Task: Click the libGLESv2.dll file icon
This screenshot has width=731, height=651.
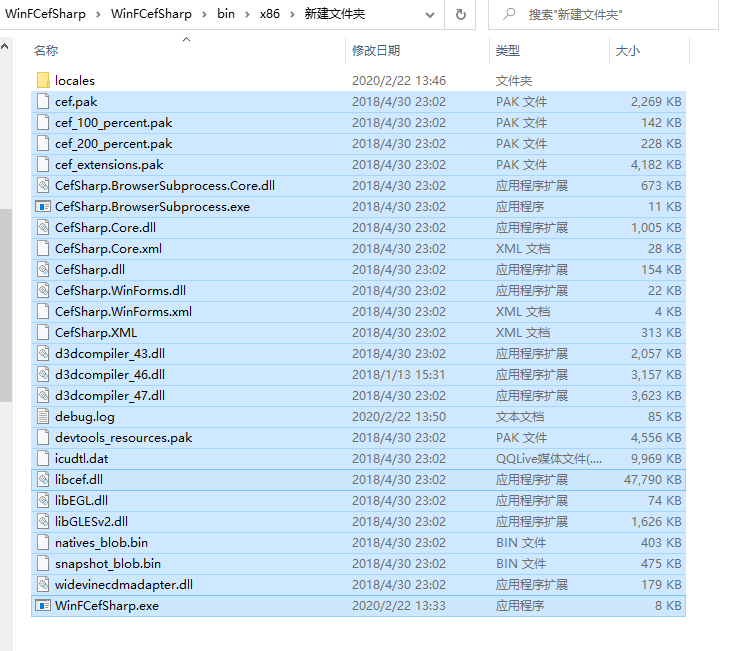Action: click(x=43, y=521)
